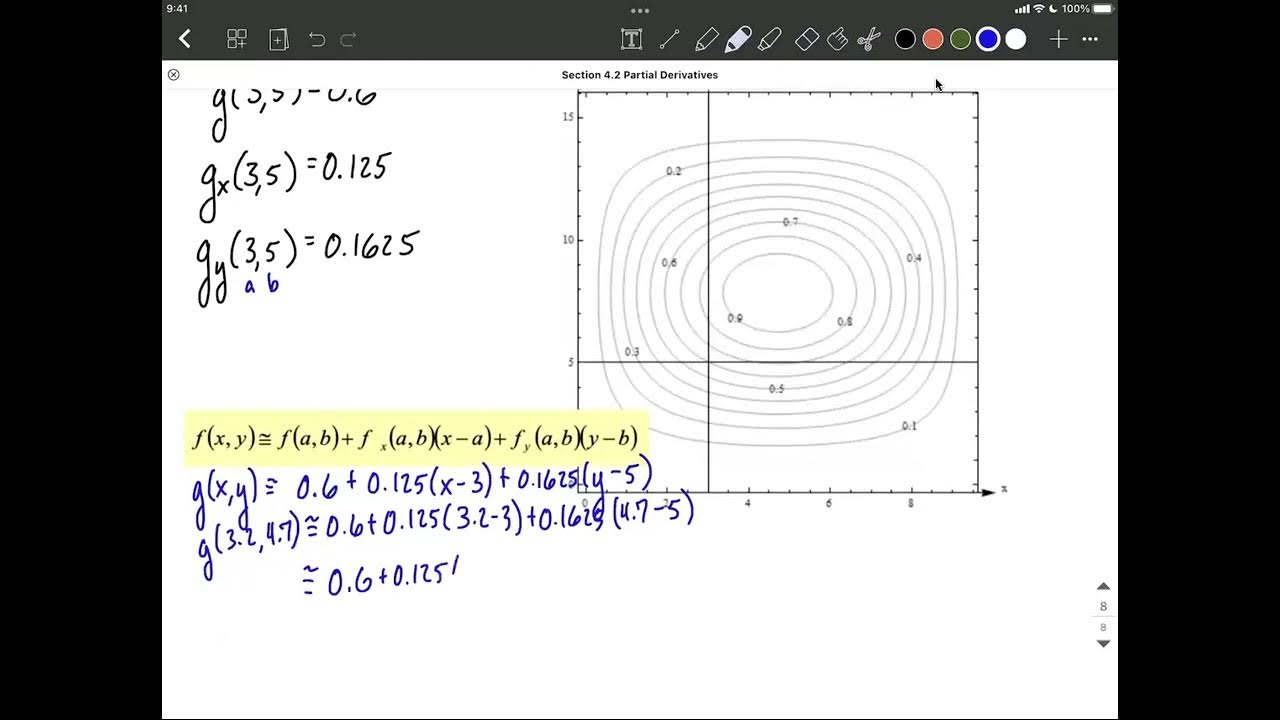The width and height of the screenshot is (1280, 720).
Task: Select the Text box tool
Action: pos(631,39)
